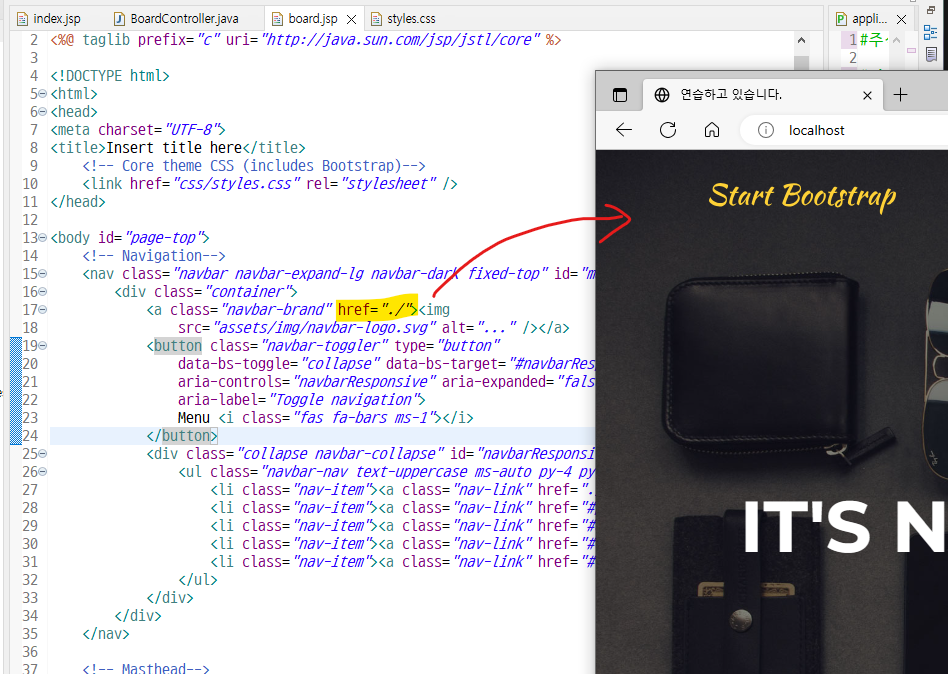Click the taglib uri string on line 2

point(400,40)
